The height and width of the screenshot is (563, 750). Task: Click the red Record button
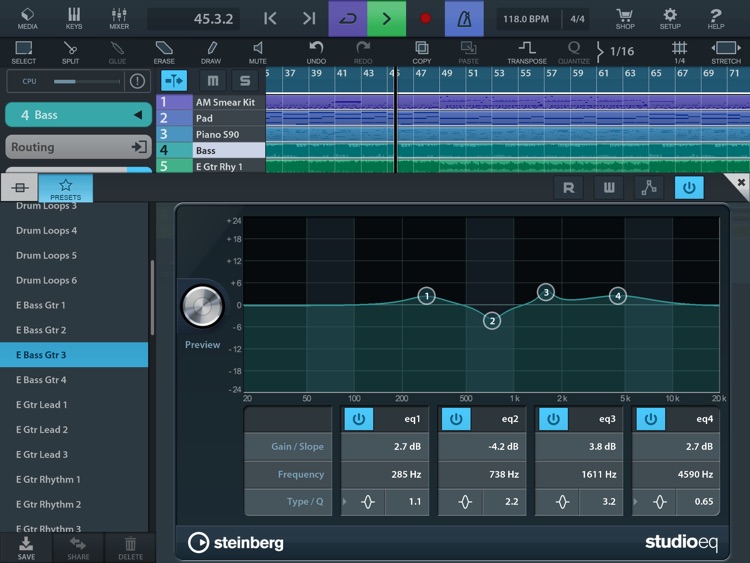tap(425, 19)
